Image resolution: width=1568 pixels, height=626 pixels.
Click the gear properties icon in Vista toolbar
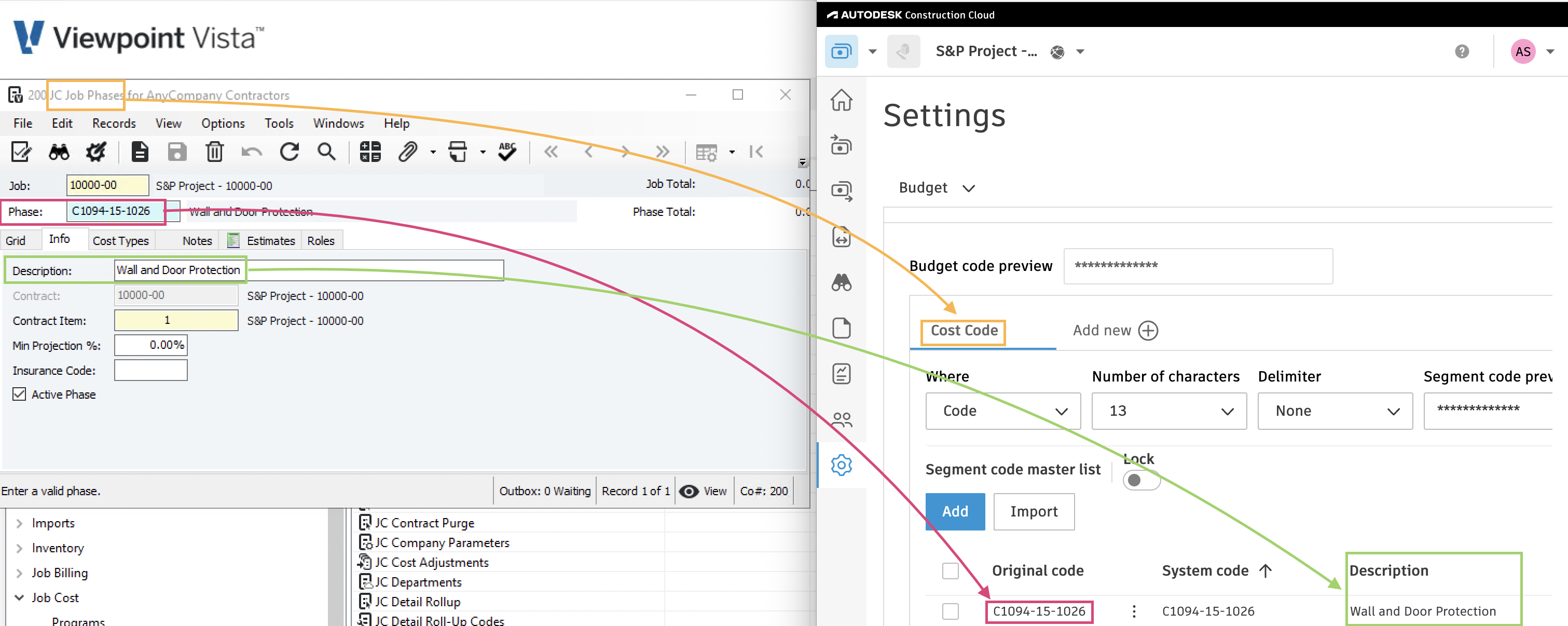pos(95,152)
